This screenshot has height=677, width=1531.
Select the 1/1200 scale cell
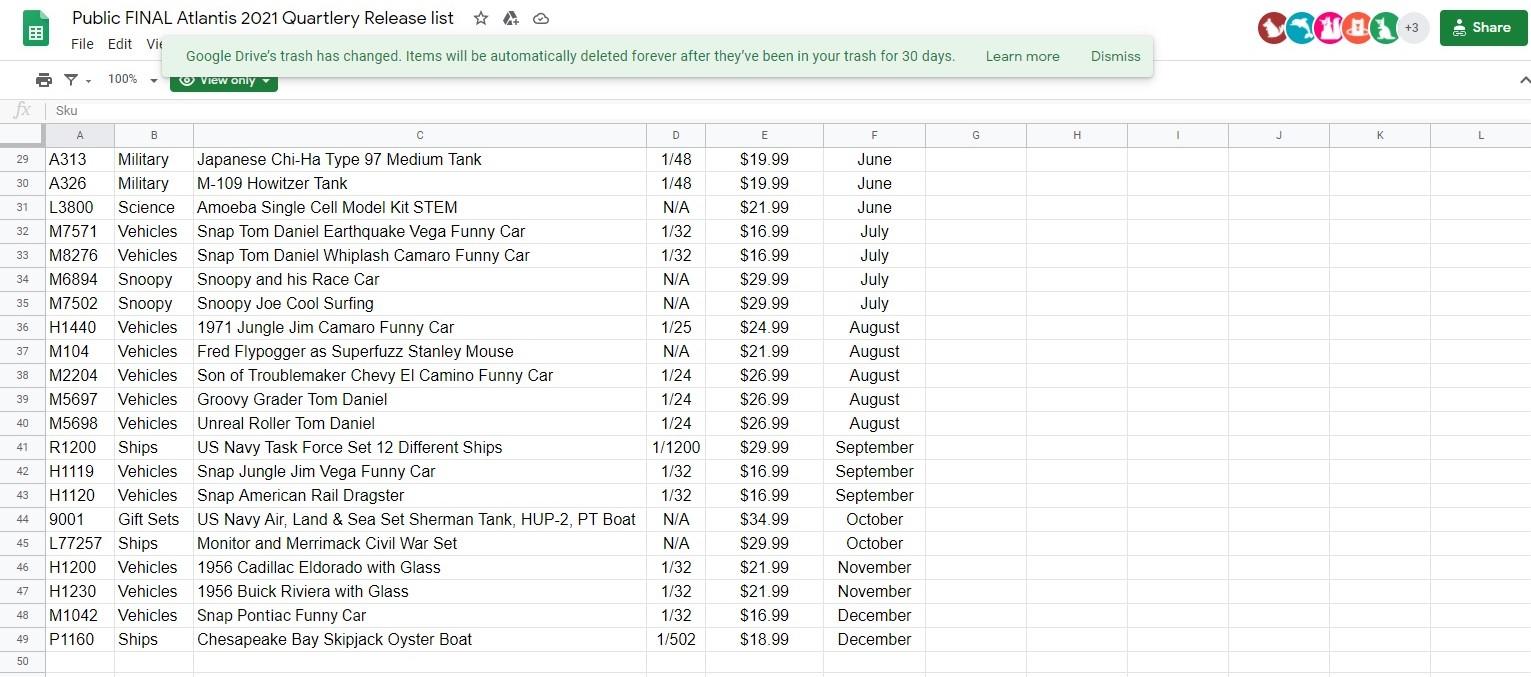click(676, 448)
